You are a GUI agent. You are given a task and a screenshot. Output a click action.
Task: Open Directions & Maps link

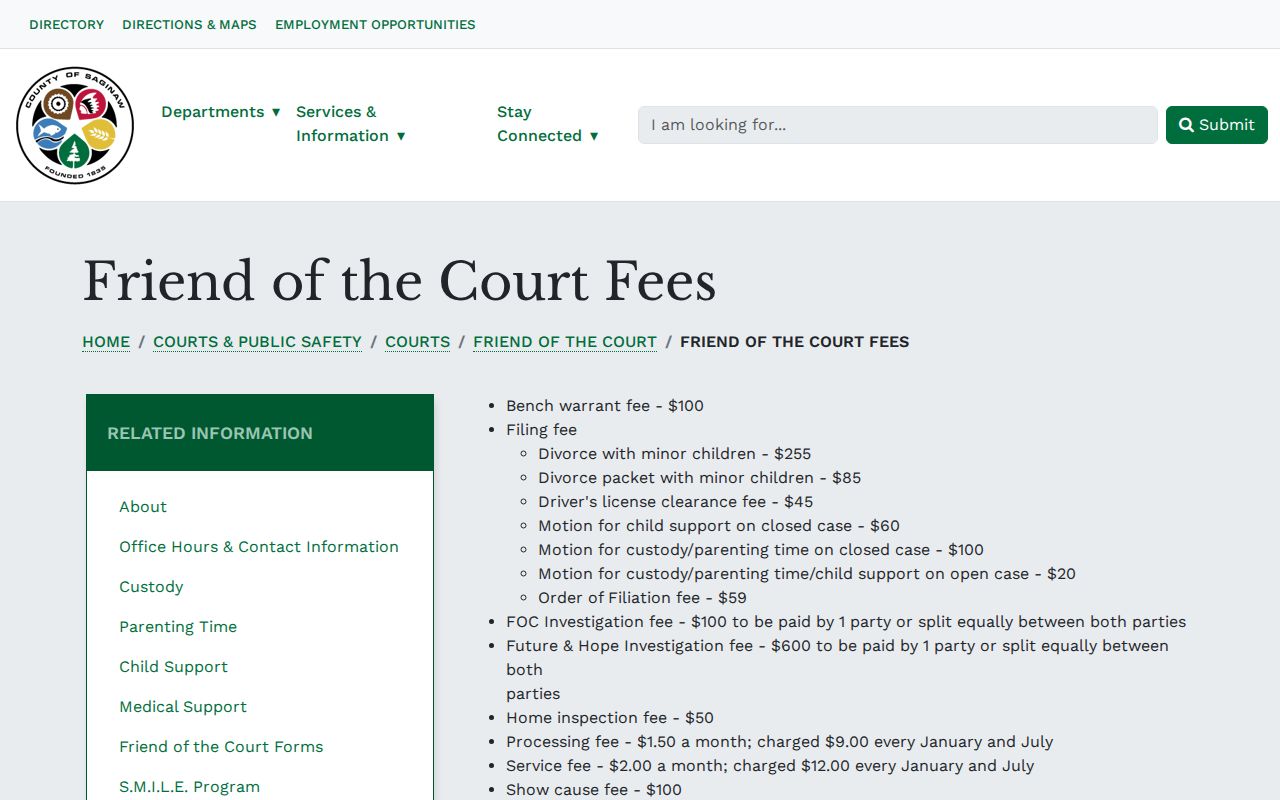(x=189, y=24)
